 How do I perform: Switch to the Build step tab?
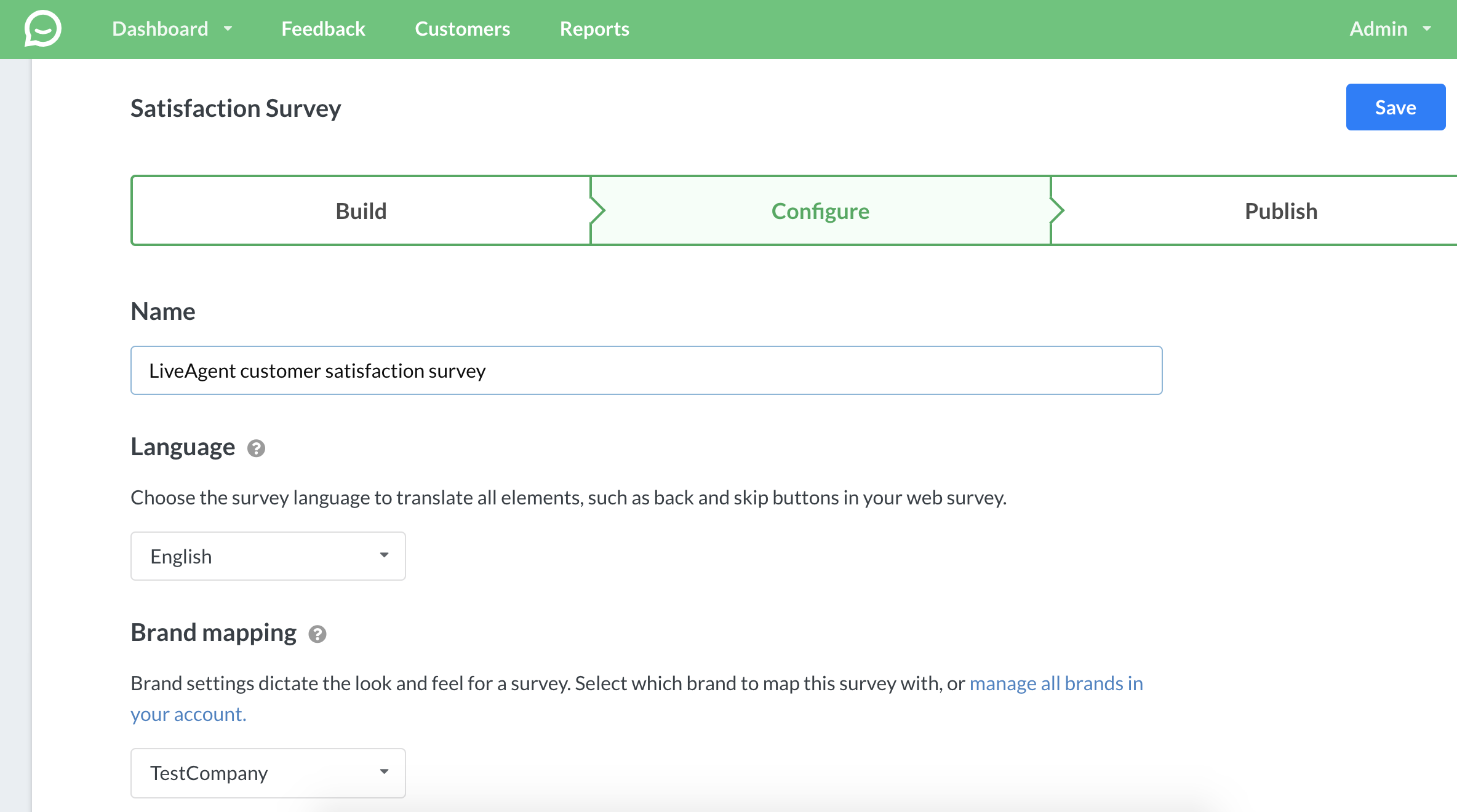tap(361, 211)
